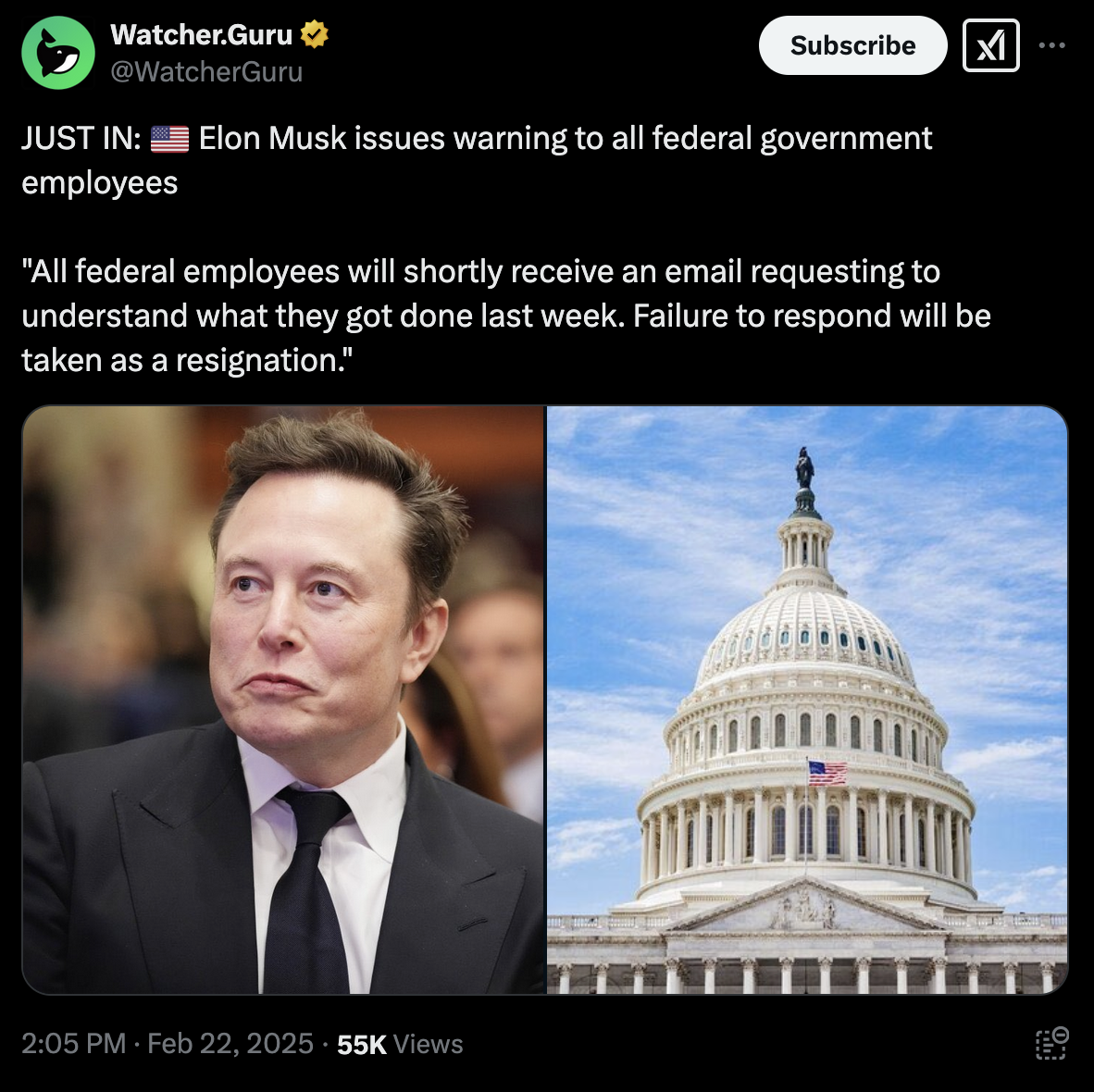This screenshot has height=1092, width=1094.
Task: Click the gold verified badge icon
Action: coord(315,35)
